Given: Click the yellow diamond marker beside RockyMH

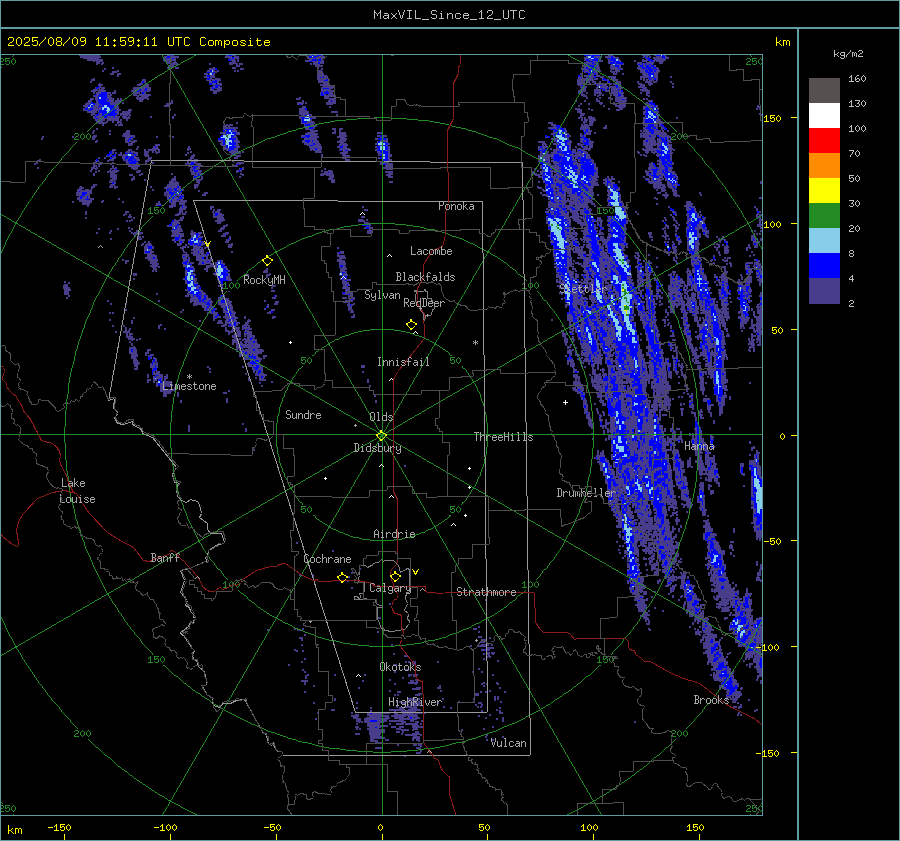Looking at the screenshot, I should [x=267, y=261].
